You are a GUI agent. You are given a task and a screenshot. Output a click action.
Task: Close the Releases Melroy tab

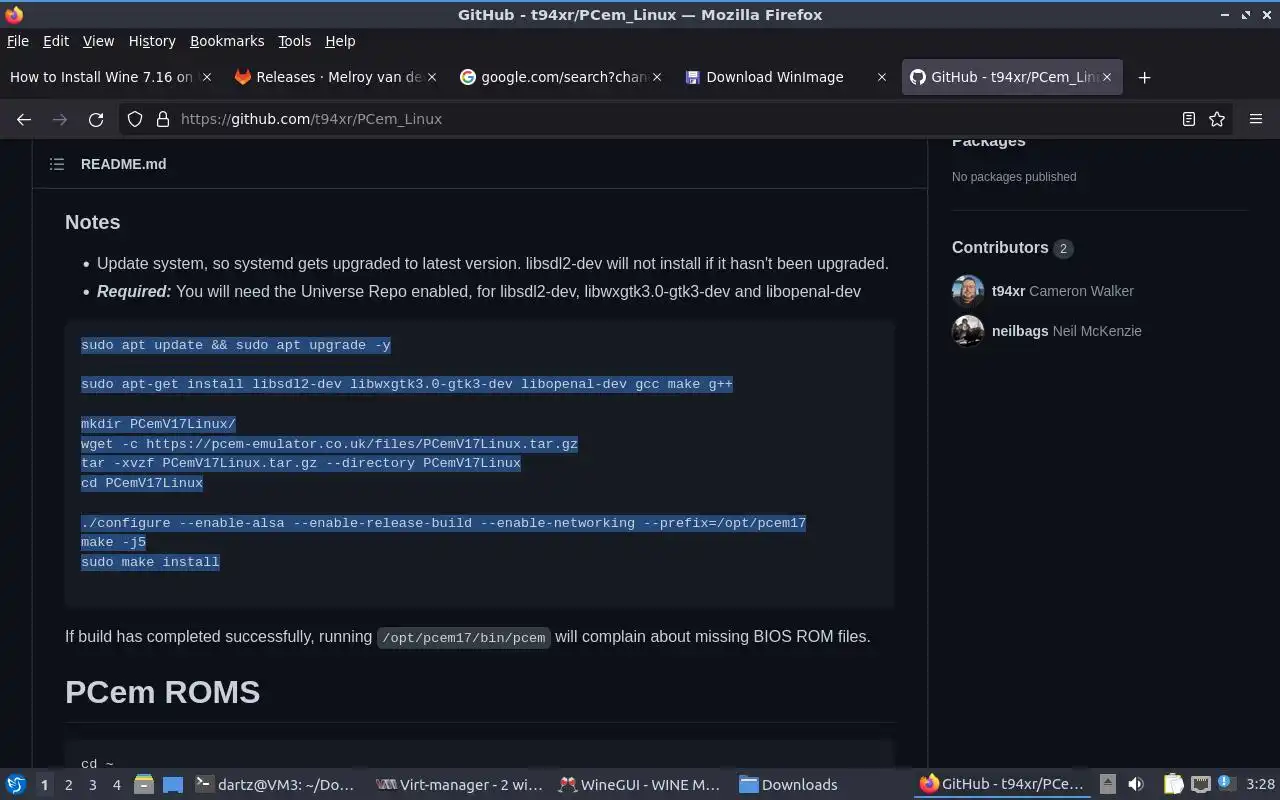point(432,77)
